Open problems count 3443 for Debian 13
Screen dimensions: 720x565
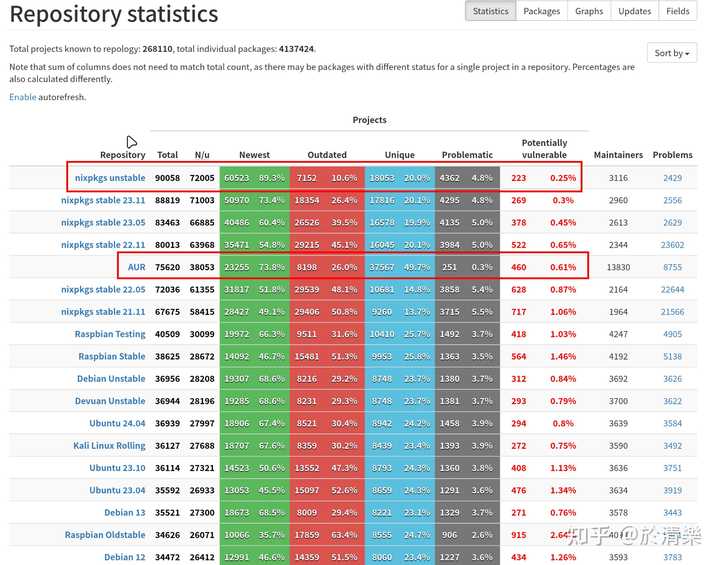point(672,513)
